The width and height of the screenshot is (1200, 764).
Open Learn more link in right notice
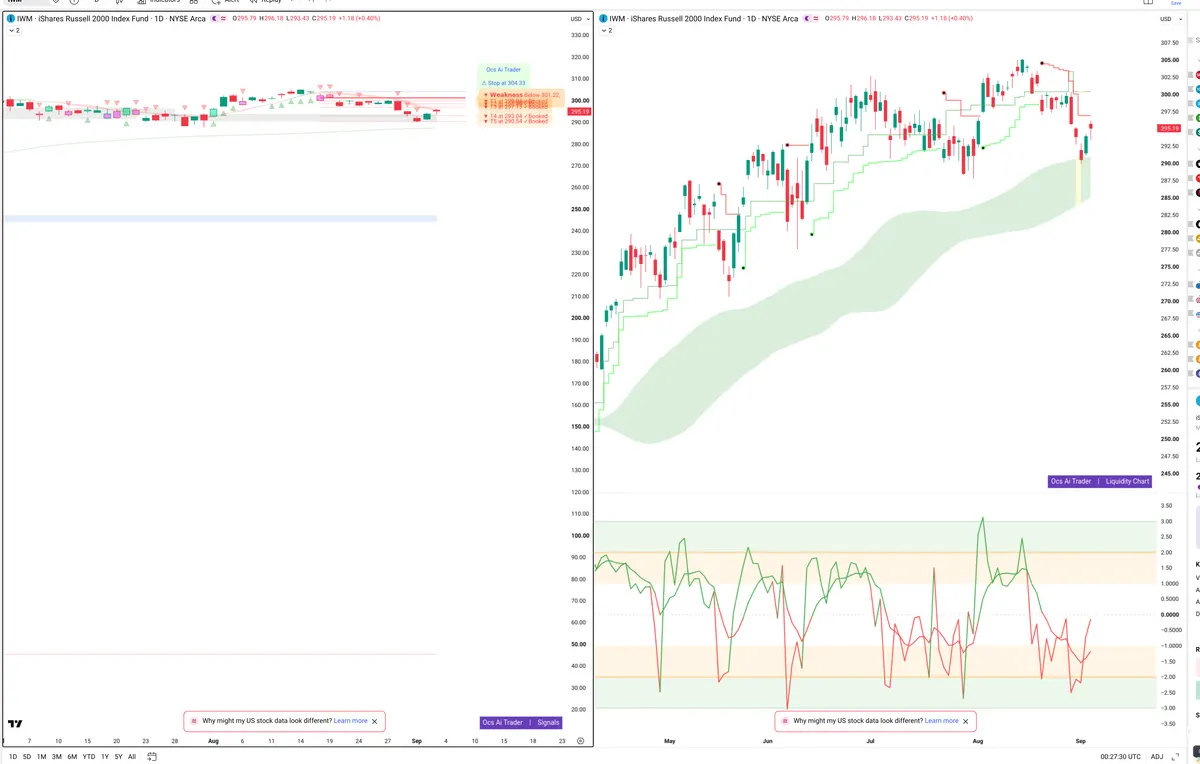941,721
